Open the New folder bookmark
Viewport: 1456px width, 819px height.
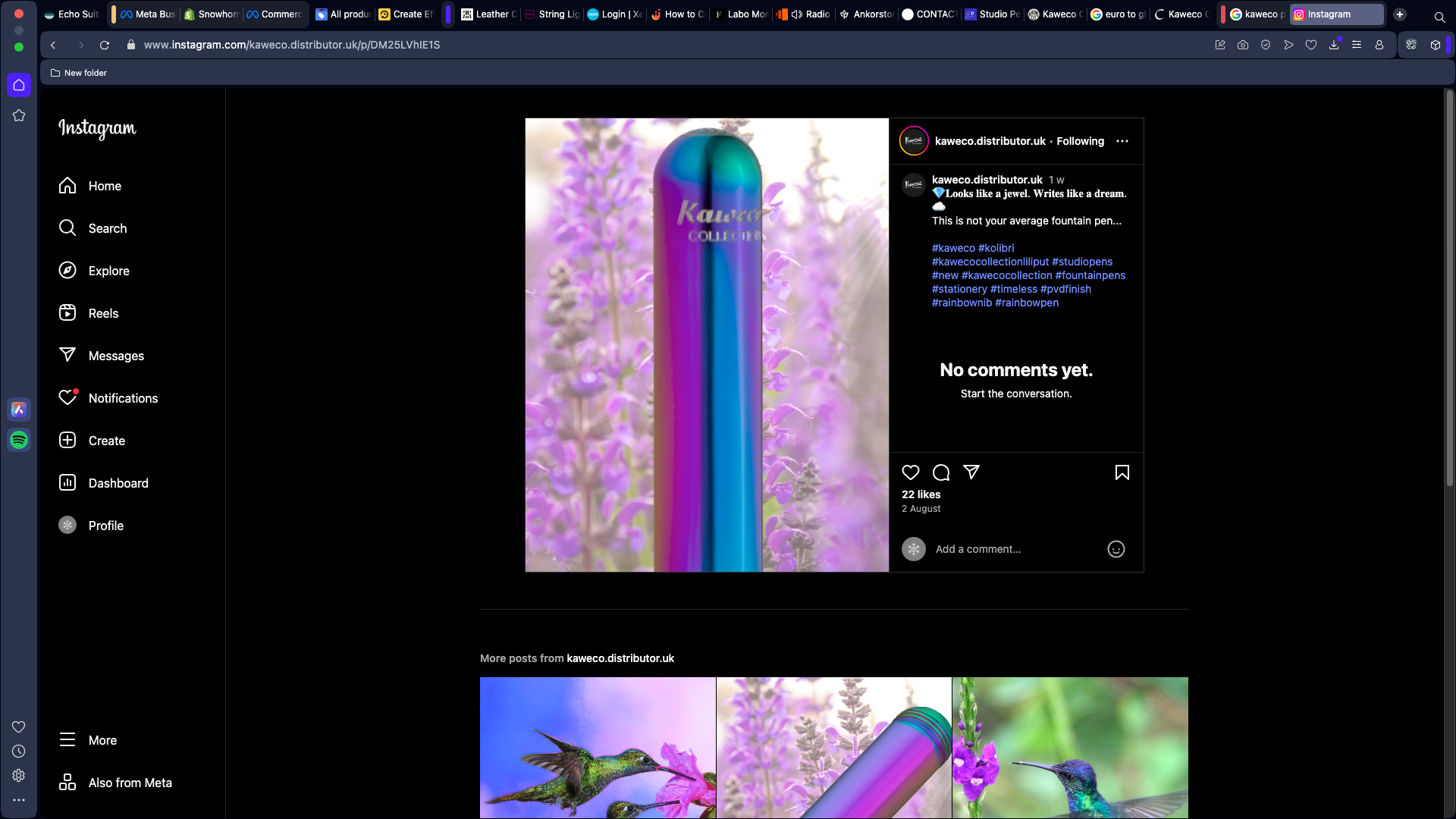point(79,73)
